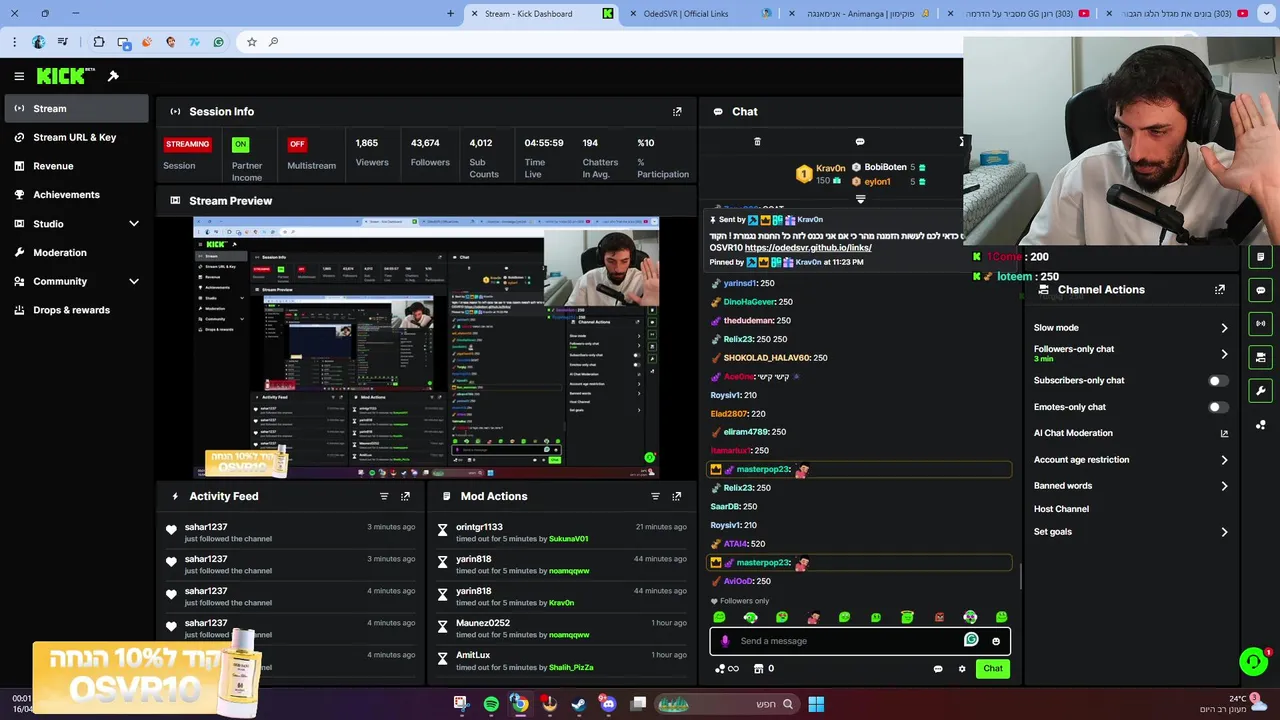
Task: Bookmark this page with the star icon
Action: click(252, 42)
